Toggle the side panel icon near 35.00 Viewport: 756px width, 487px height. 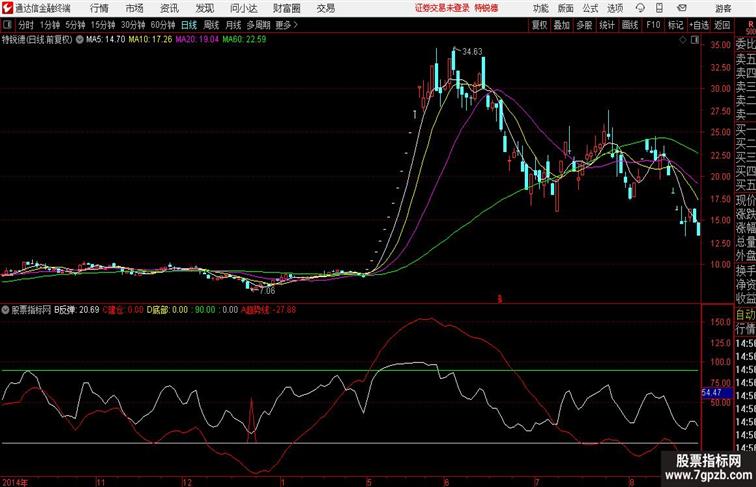[695, 40]
